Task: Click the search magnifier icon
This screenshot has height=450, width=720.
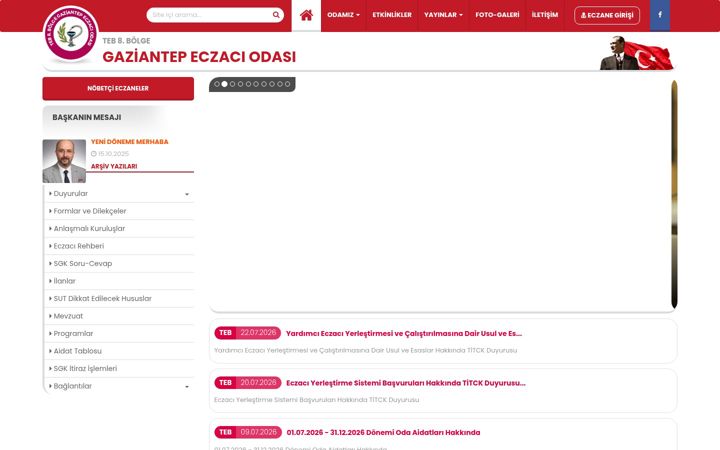Action: coord(276,15)
